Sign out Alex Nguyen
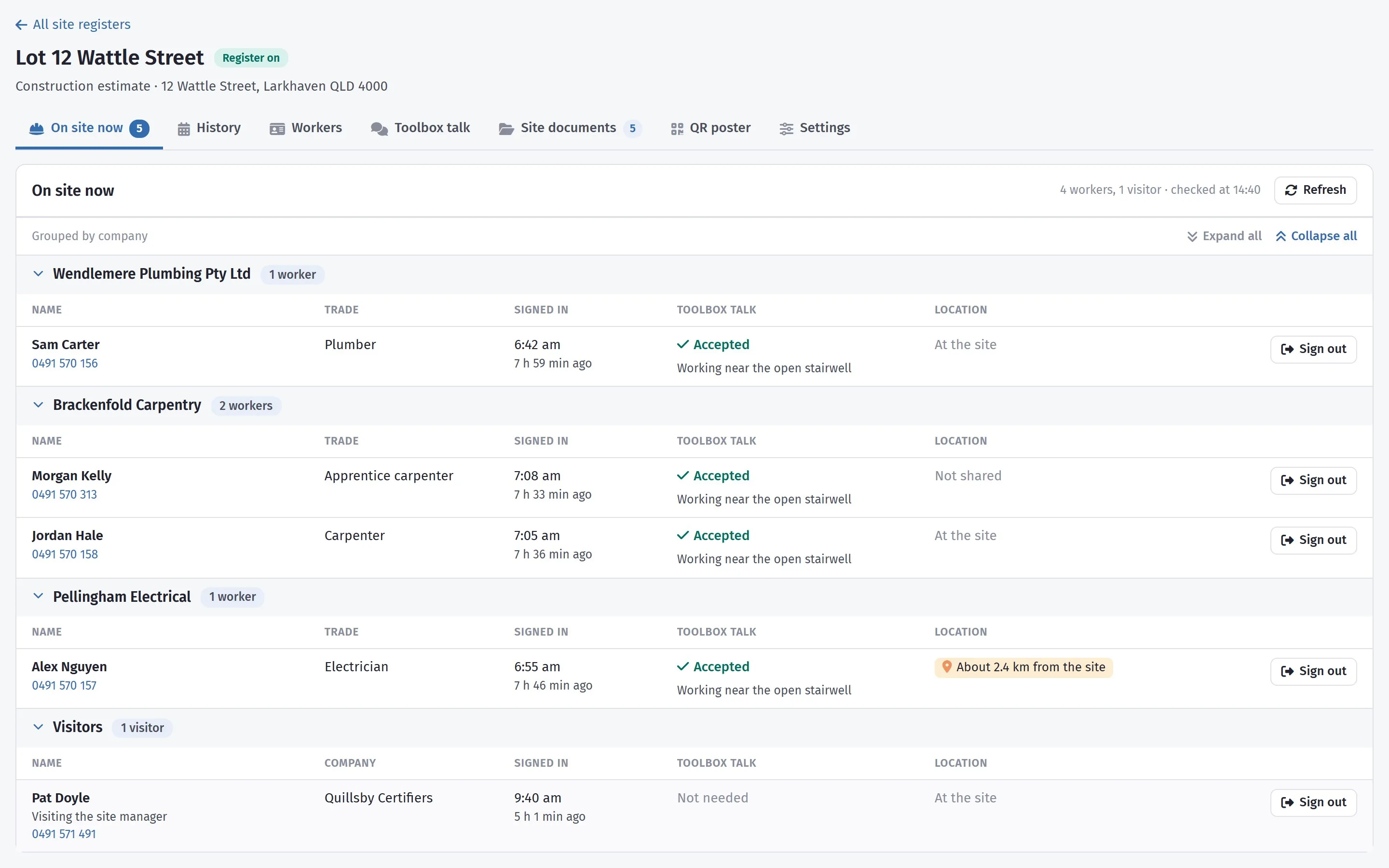The width and height of the screenshot is (1389, 868). coord(1313,671)
